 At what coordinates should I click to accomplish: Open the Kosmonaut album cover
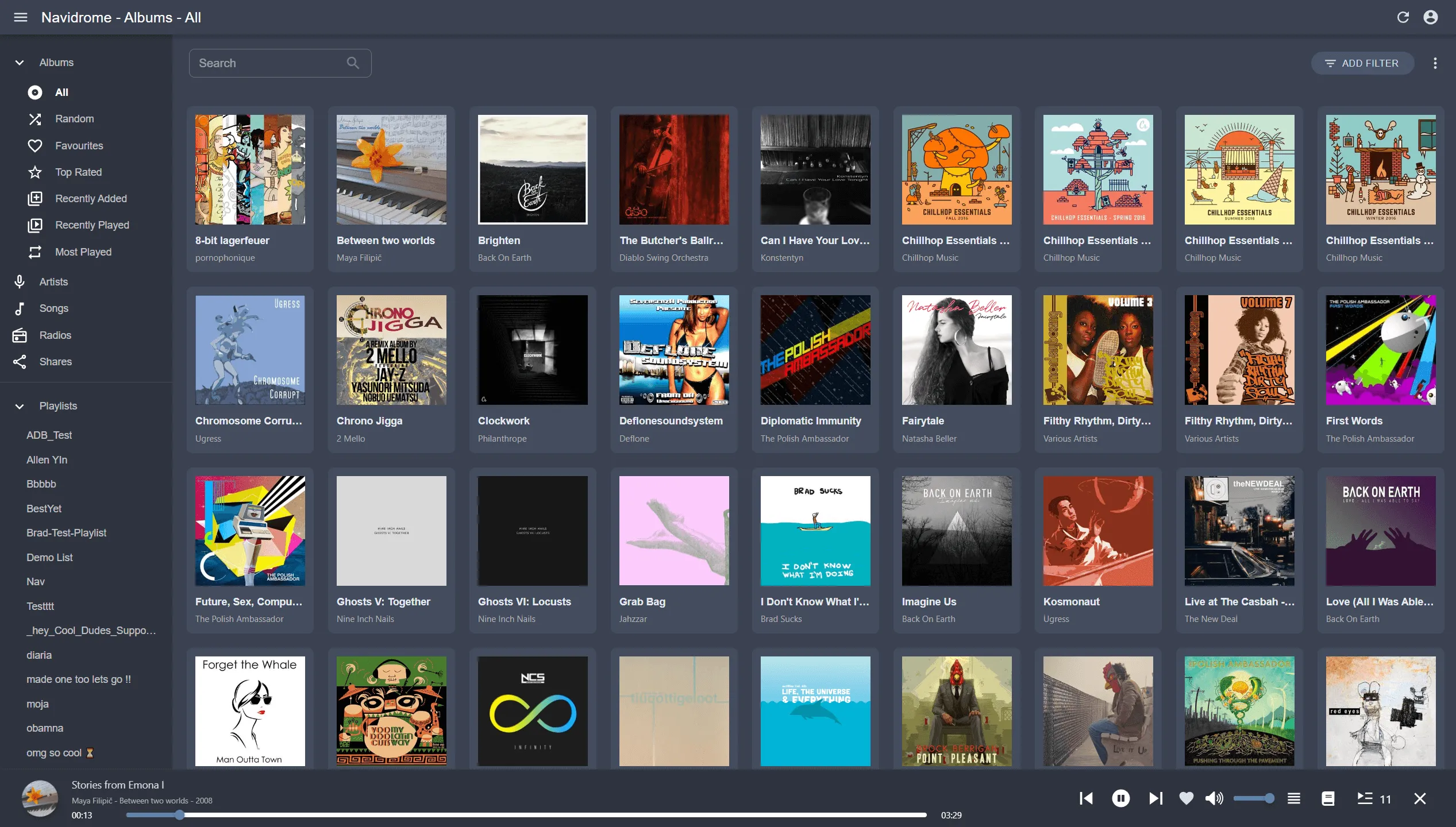click(1098, 531)
